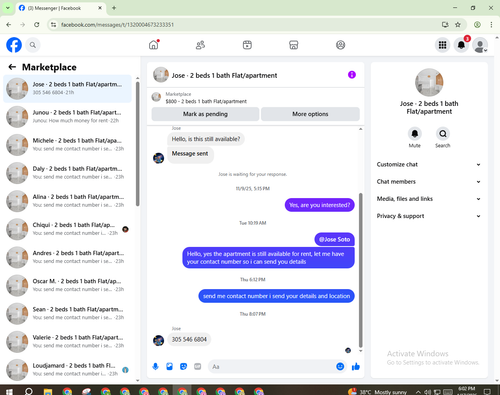Viewport: 500px width, 395px height.
Task: Open Alina conversation in the list
Action: (x=67, y=201)
